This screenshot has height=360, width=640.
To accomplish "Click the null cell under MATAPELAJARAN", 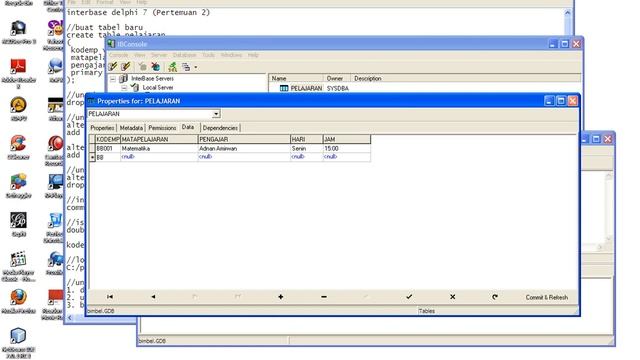I will pyautogui.click(x=159, y=157).
